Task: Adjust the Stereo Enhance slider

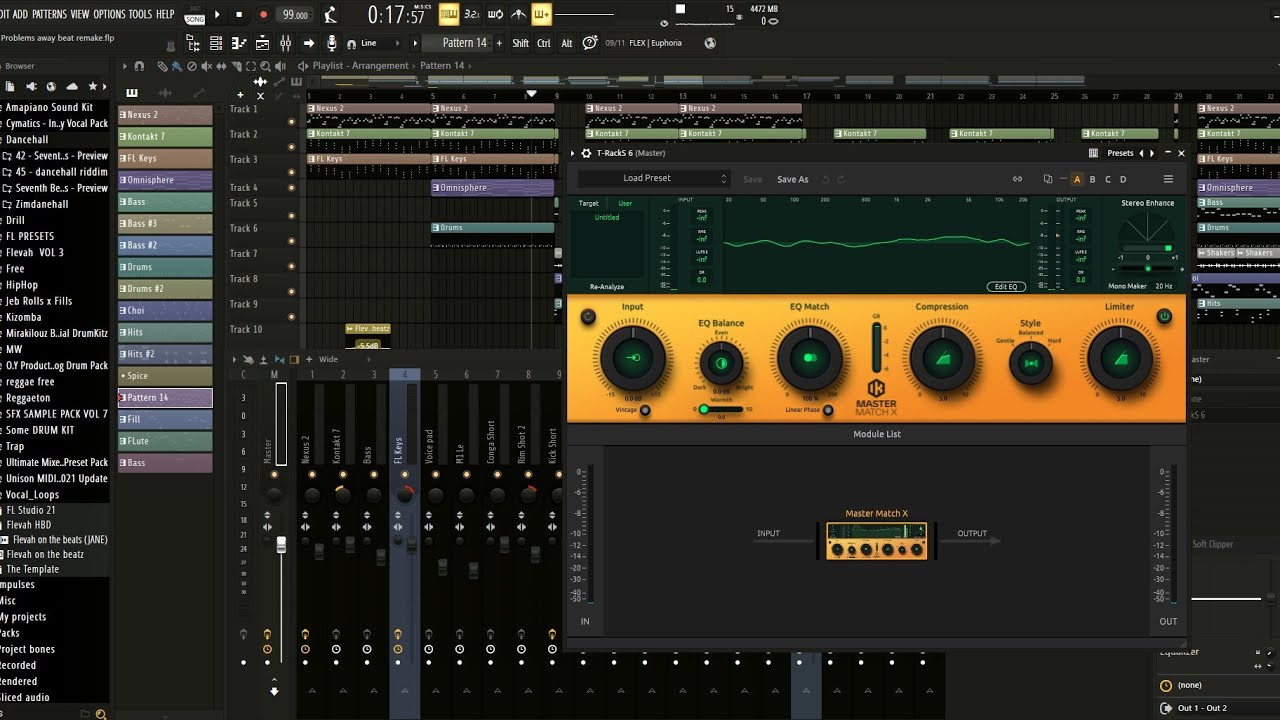Action: pos(1147,268)
